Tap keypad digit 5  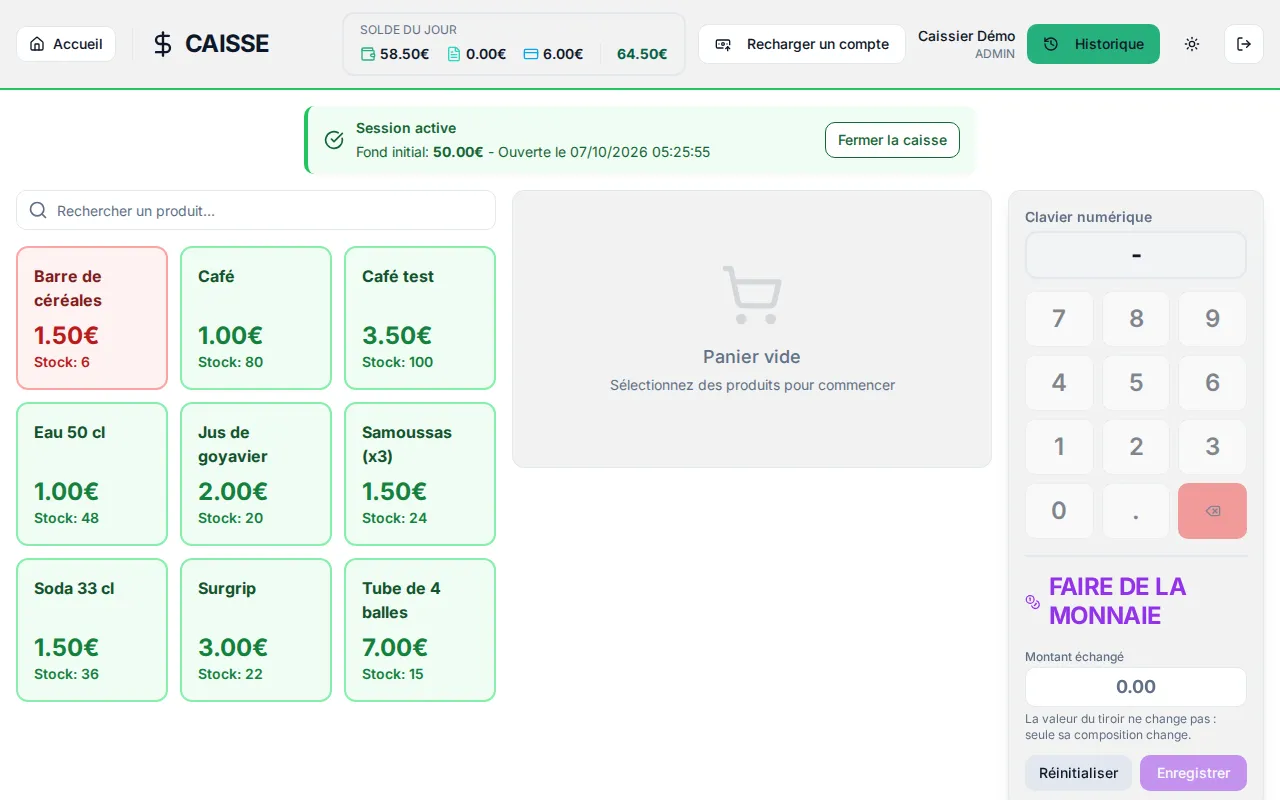tap(1136, 383)
